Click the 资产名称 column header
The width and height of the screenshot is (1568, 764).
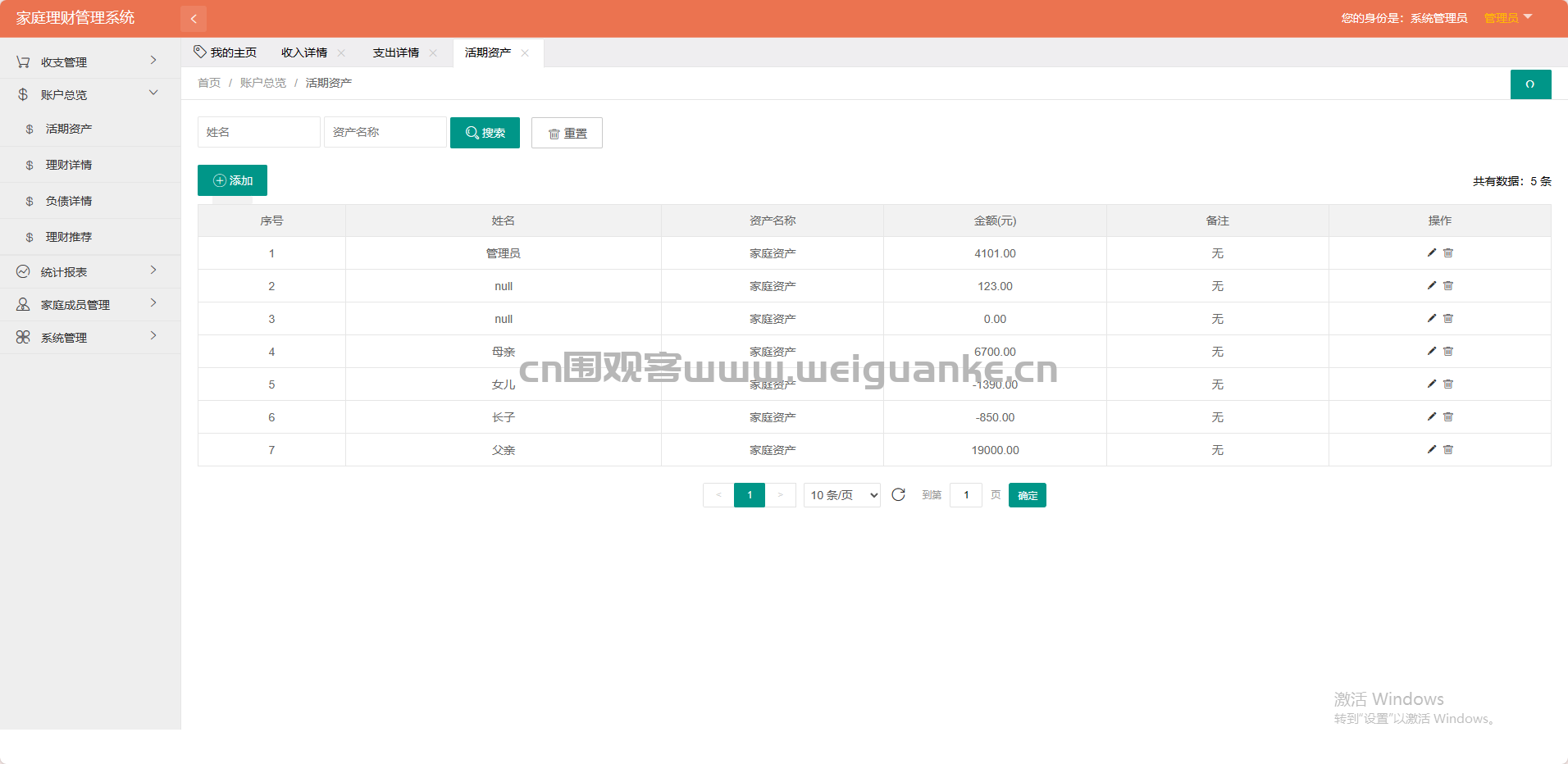773,221
